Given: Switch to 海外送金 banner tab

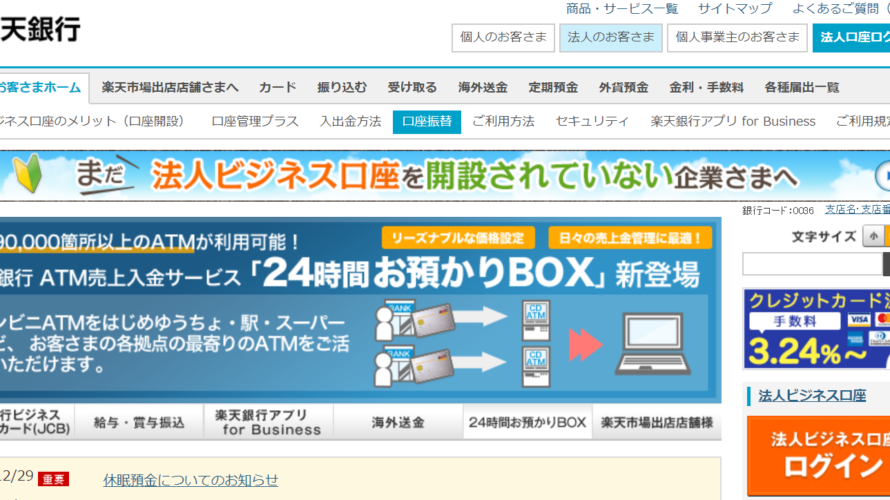Looking at the screenshot, I should pos(398,422).
